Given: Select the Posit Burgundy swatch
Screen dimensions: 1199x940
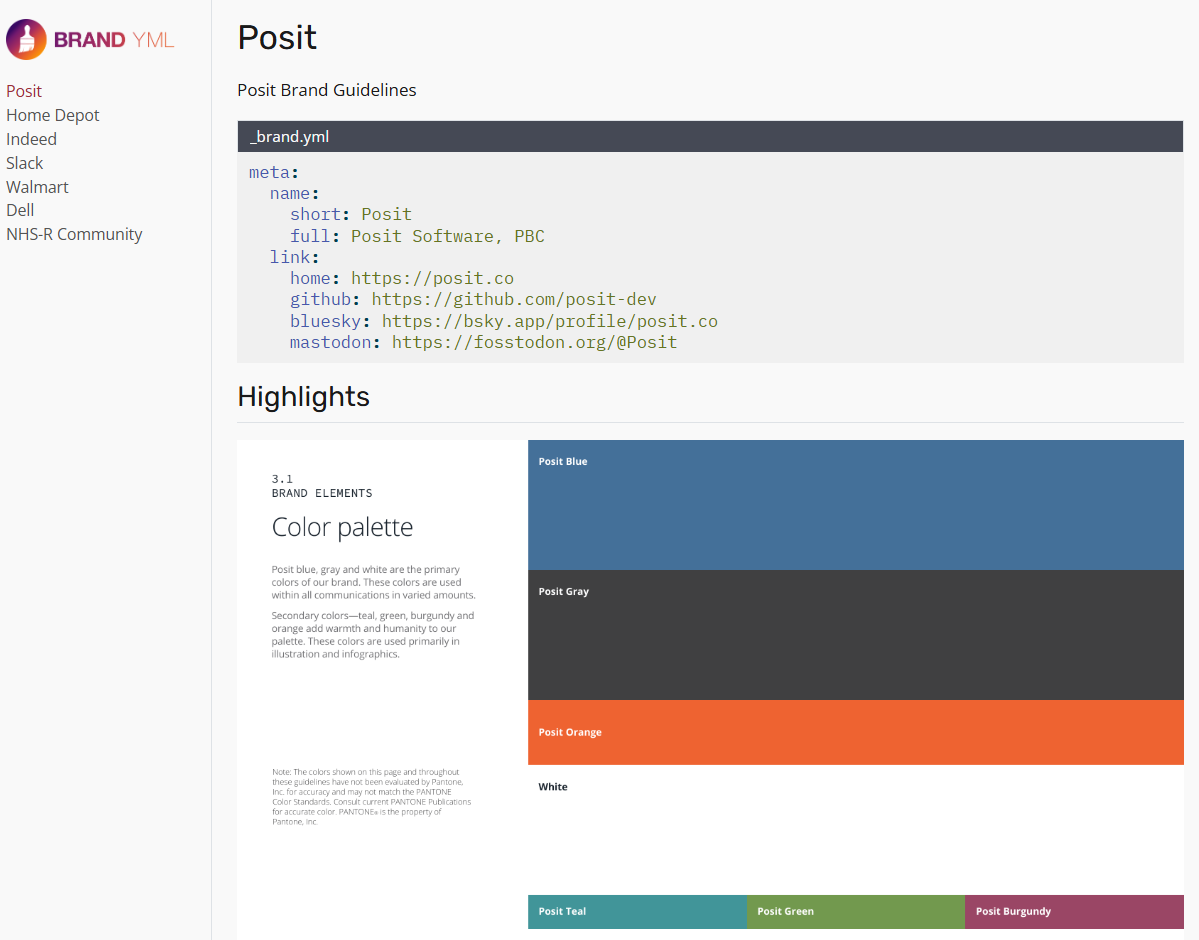Looking at the screenshot, I should pyautogui.click(x=1073, y=911).
